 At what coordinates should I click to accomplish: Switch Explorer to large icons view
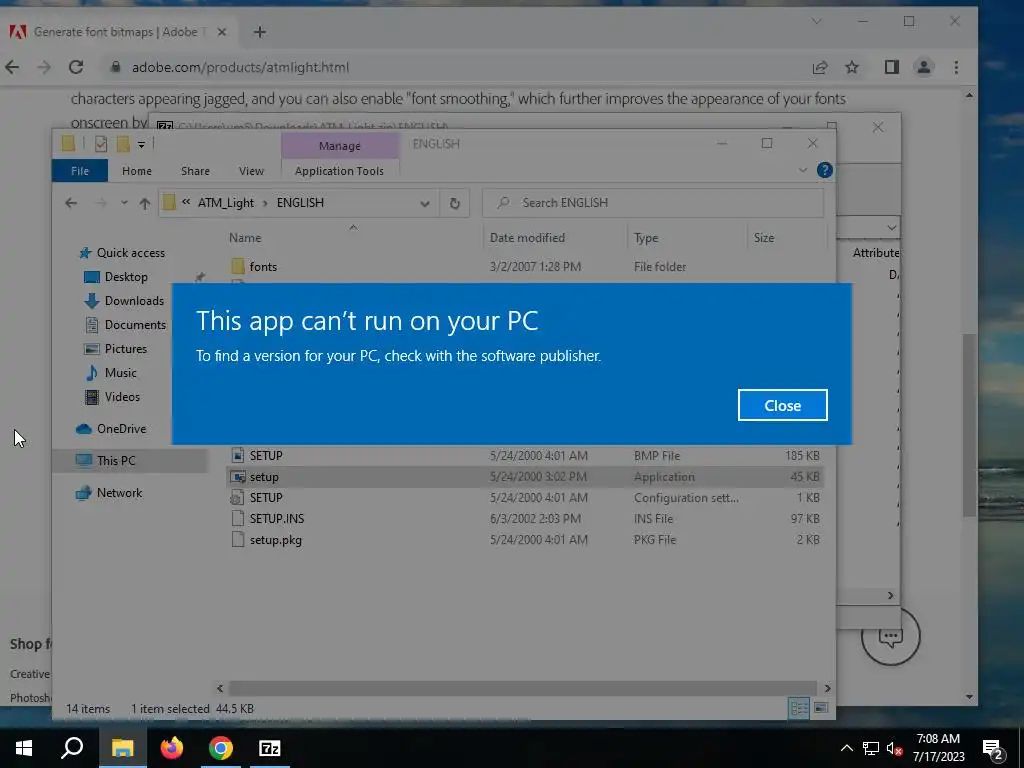pyautogui.click(x=821, y=708)
